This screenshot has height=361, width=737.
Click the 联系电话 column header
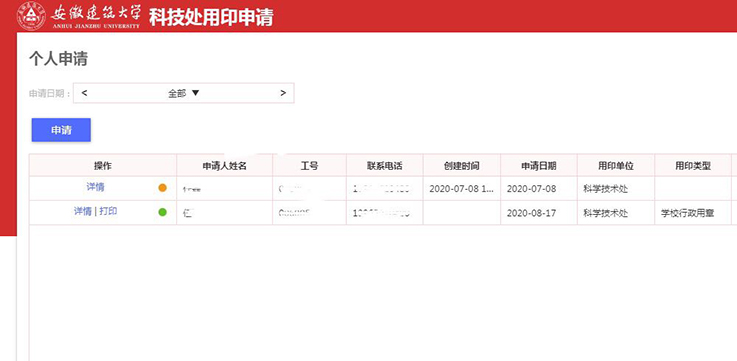click(x=384, y=165)
